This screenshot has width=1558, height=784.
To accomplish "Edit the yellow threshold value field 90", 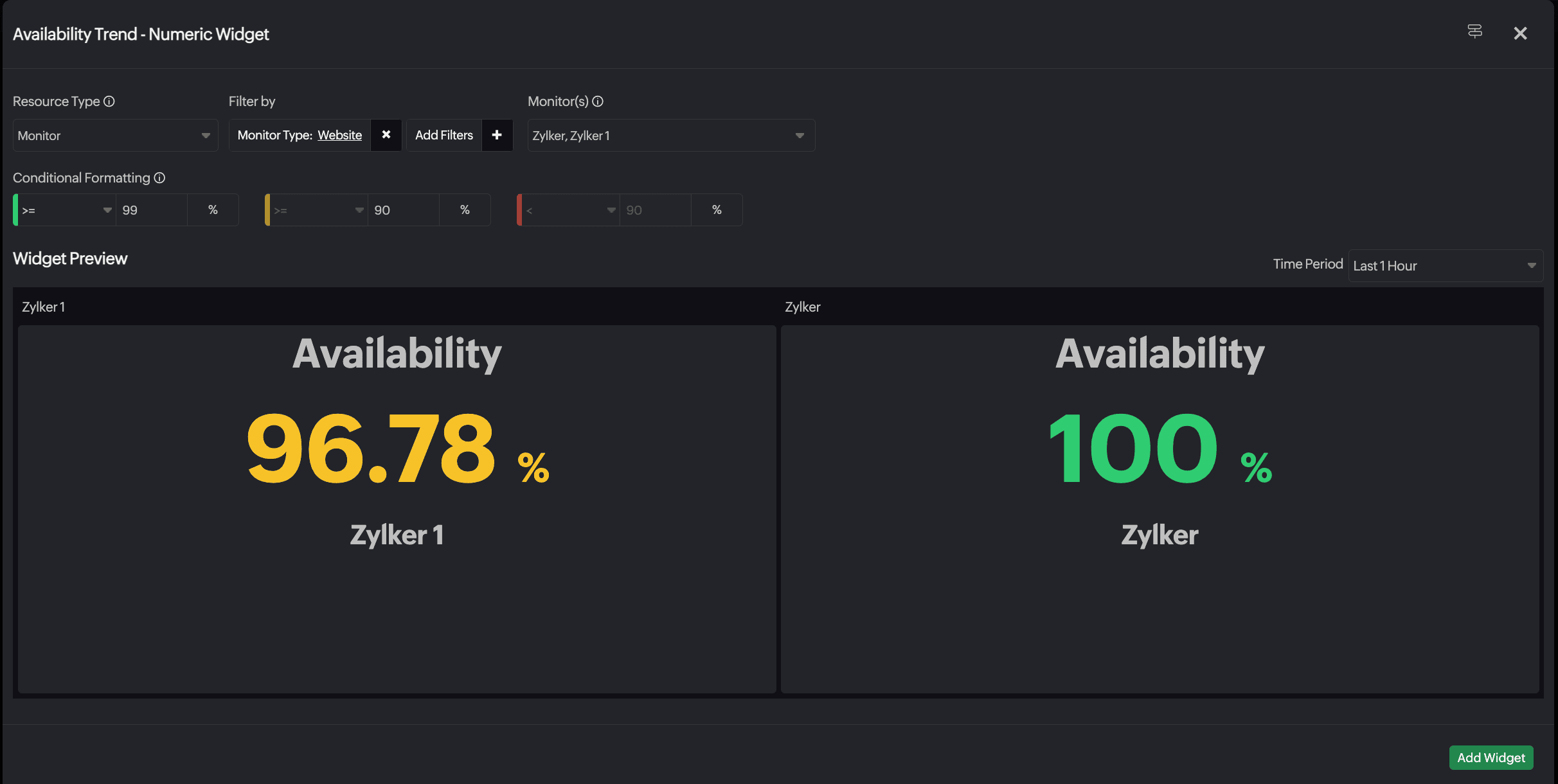I will [403, 210].
